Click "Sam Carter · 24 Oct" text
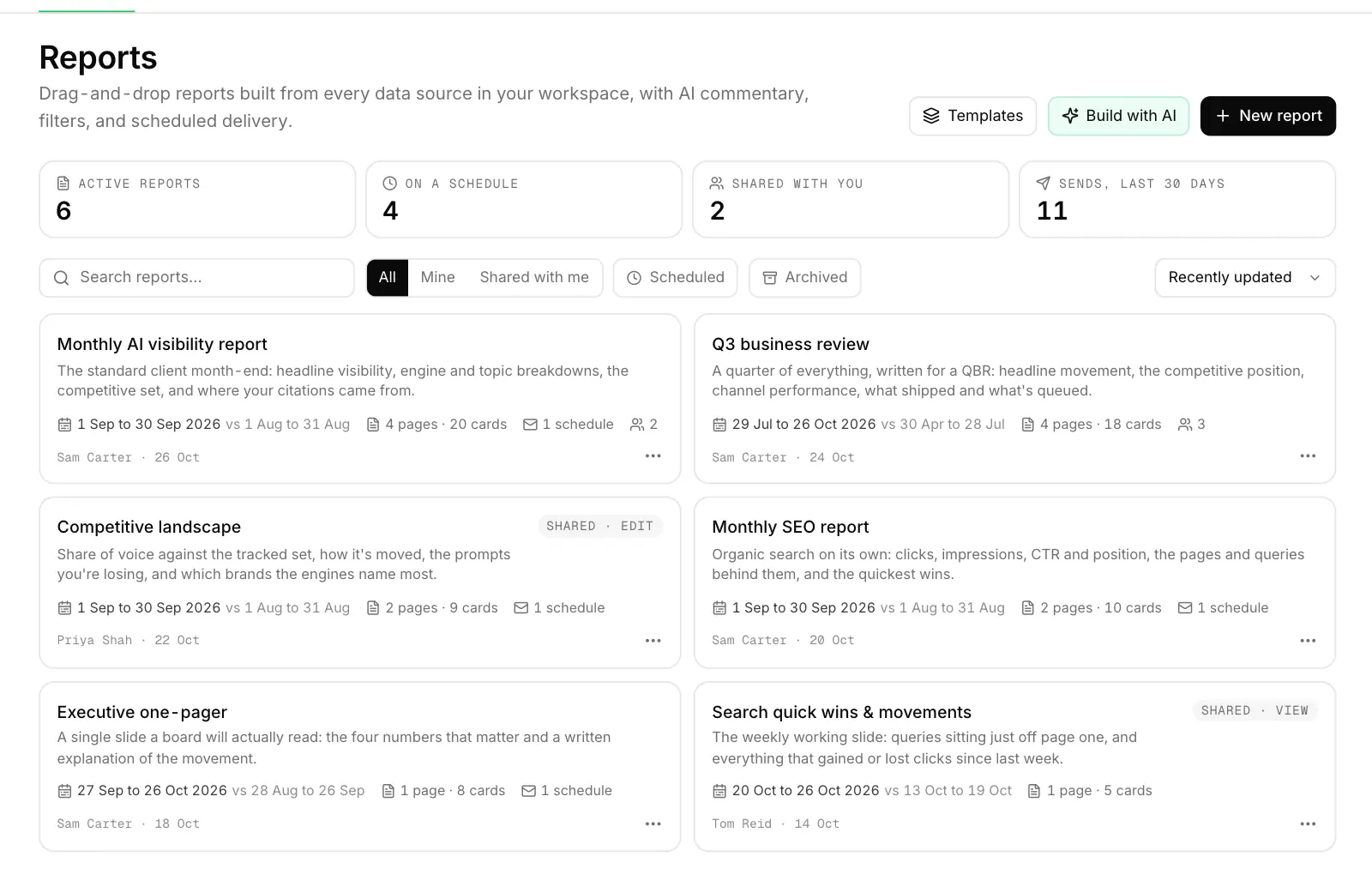 [784, 458]
